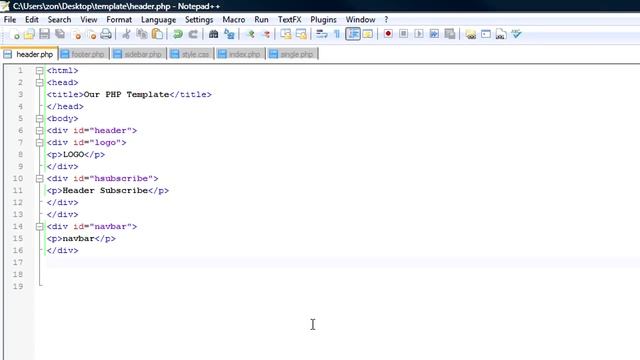The width and height of the screenshot is (640, 360).
Task: Open the Plugins menu
Action: pyautogui.click(x=323, y=20)
